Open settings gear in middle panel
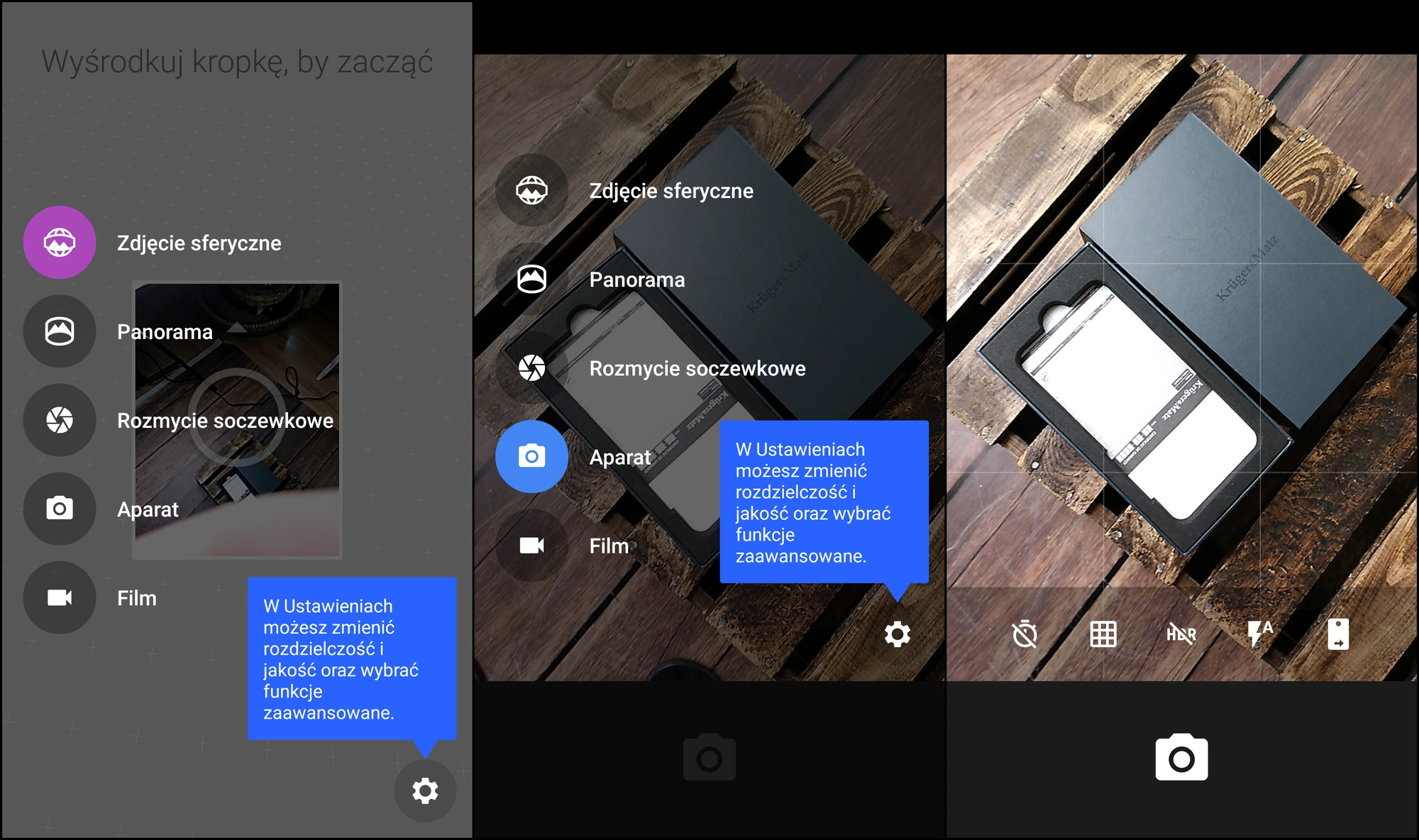 pyautogui.click(x=897, y=634)
